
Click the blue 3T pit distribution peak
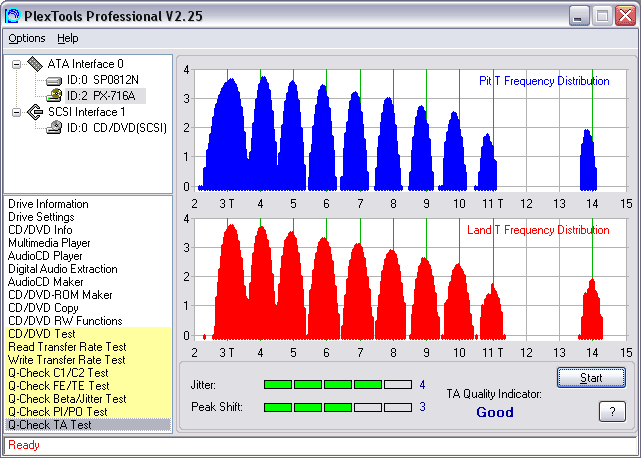click(226, 135)
